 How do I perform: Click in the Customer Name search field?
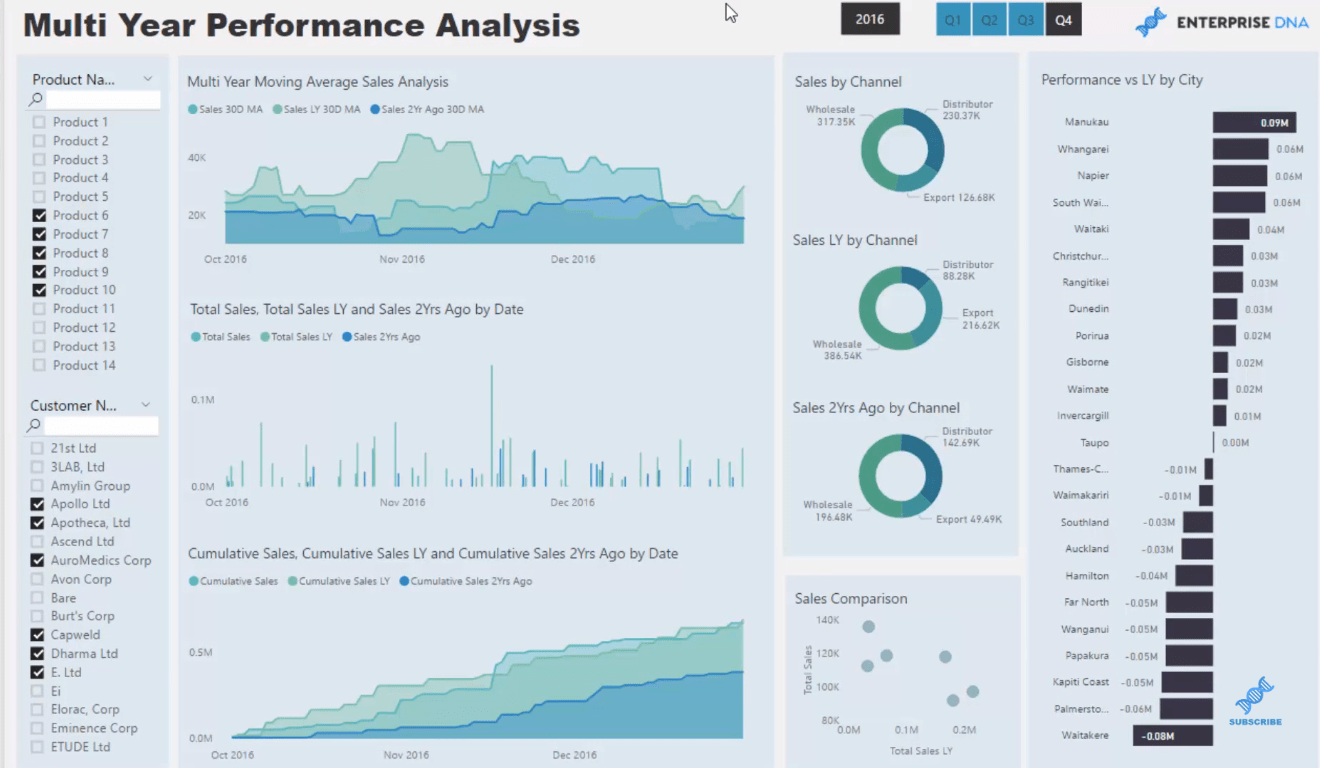tap(101, 426)
